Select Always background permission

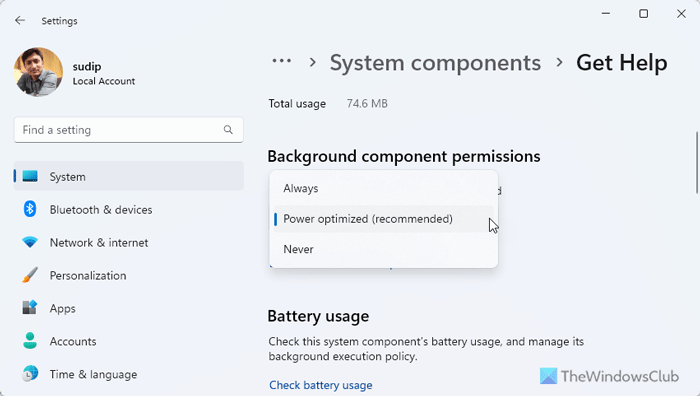click(383, 188)
